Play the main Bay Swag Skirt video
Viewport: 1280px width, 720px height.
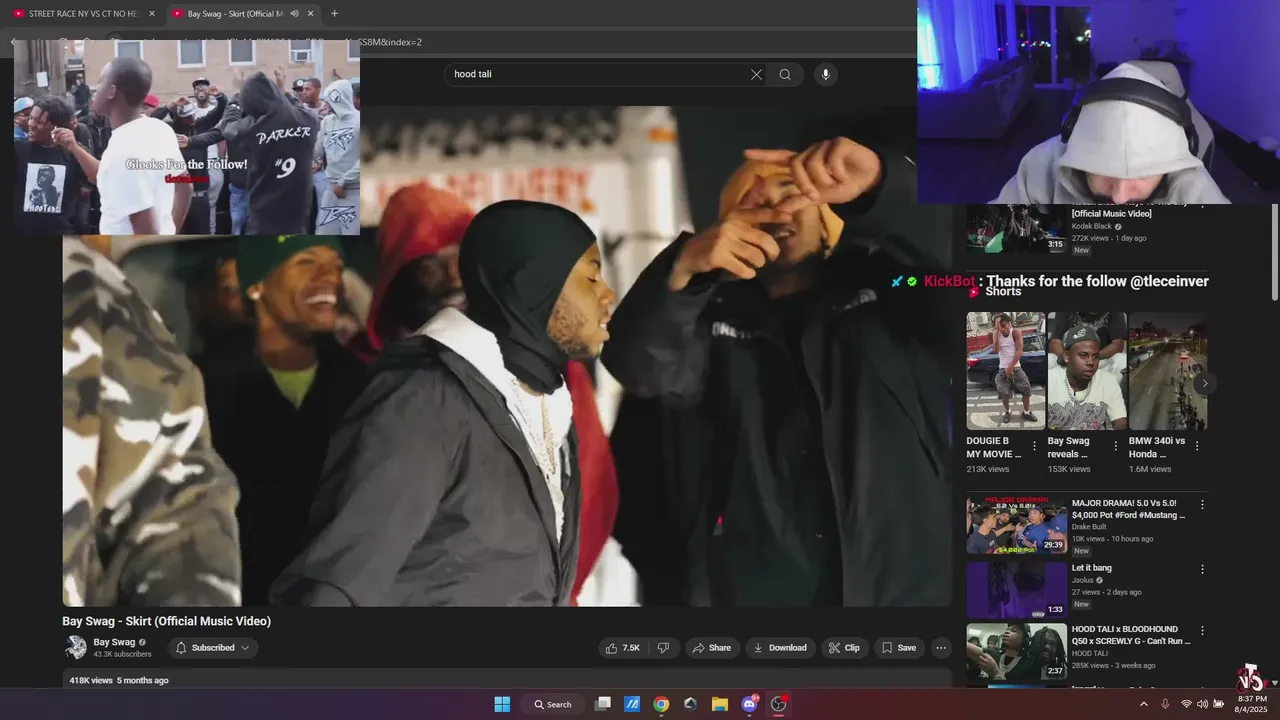coord(507,356)
